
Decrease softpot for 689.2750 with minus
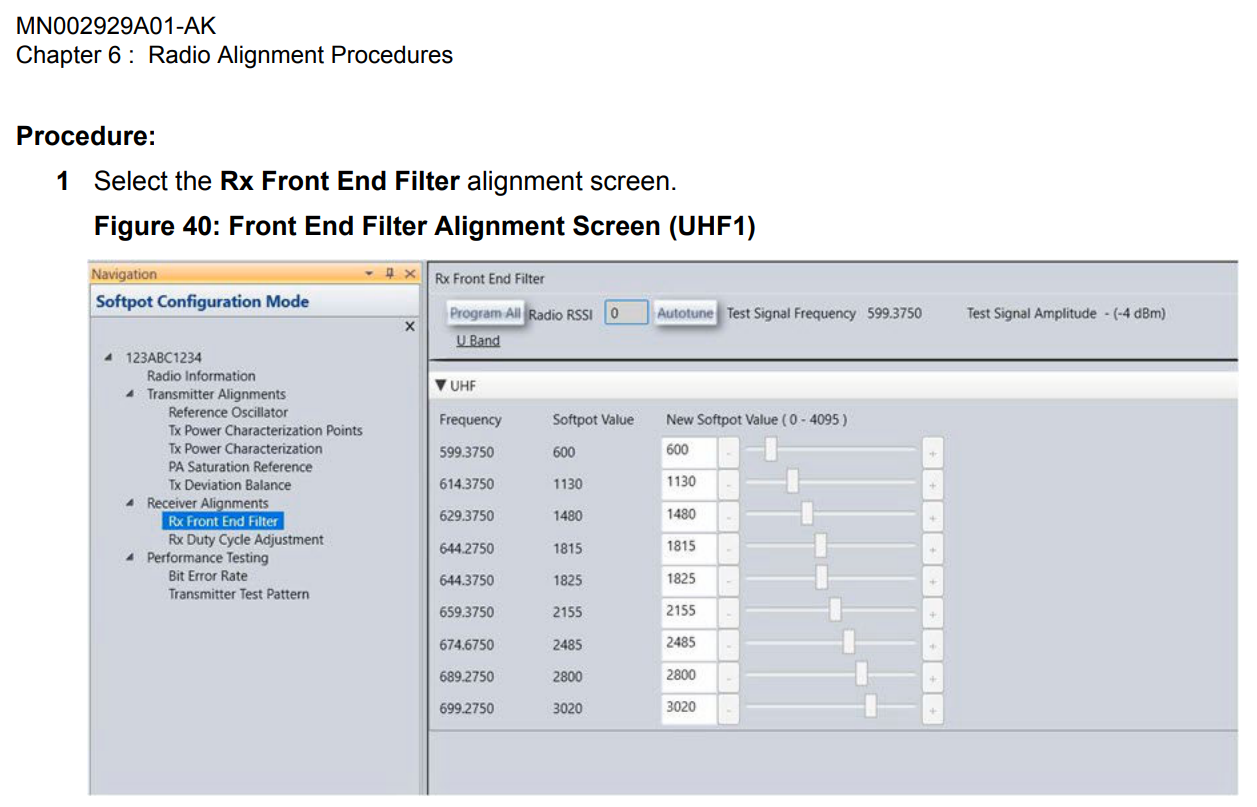(x=729, y=677)
